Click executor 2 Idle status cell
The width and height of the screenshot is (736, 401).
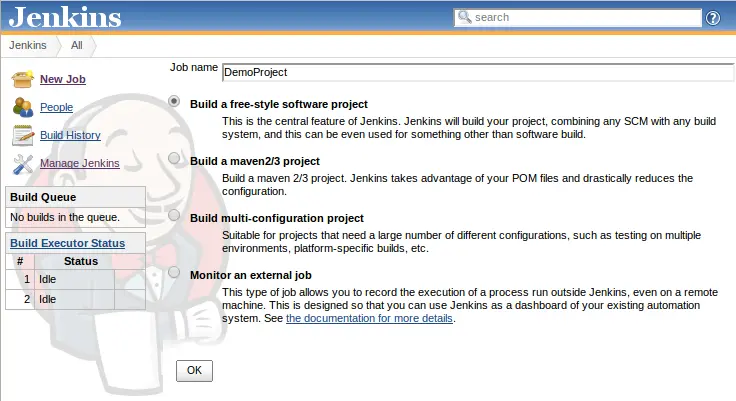(74, 299)
